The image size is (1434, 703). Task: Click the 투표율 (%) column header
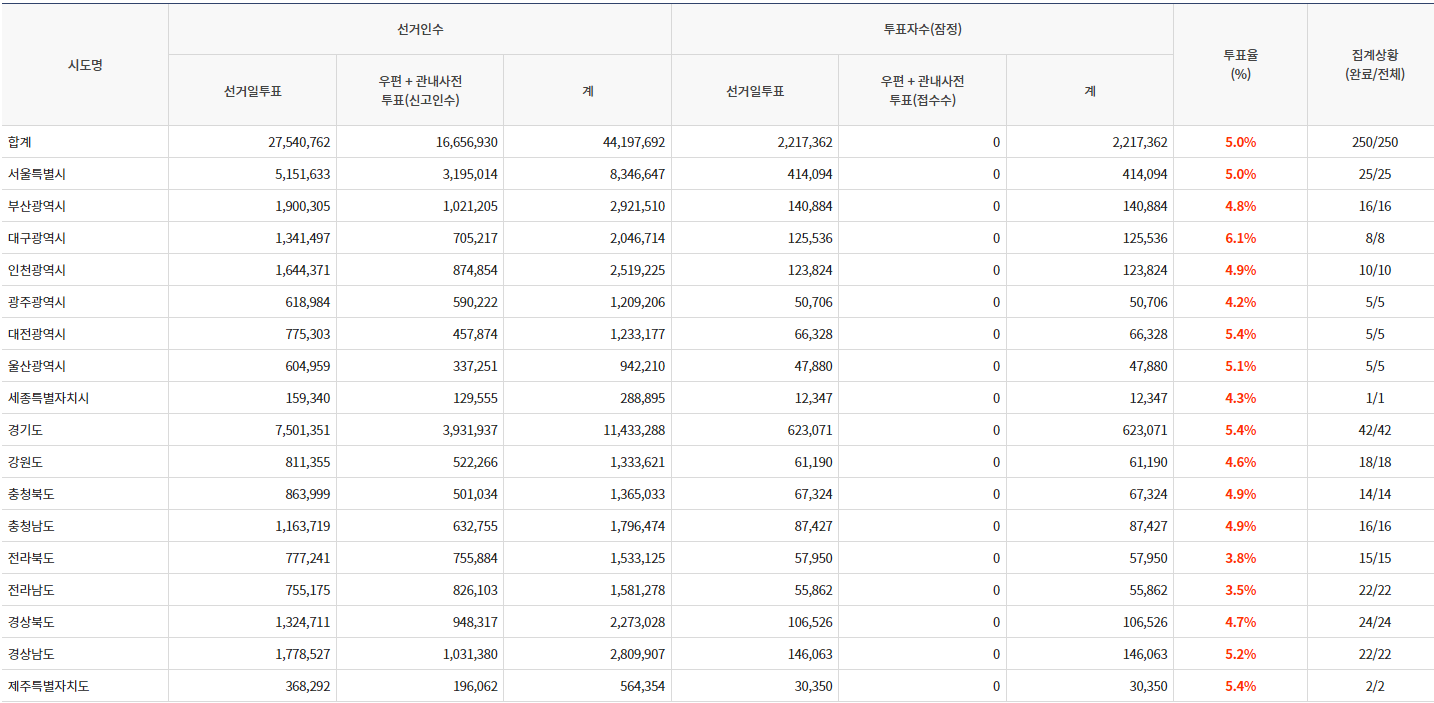coord(1240,65)
